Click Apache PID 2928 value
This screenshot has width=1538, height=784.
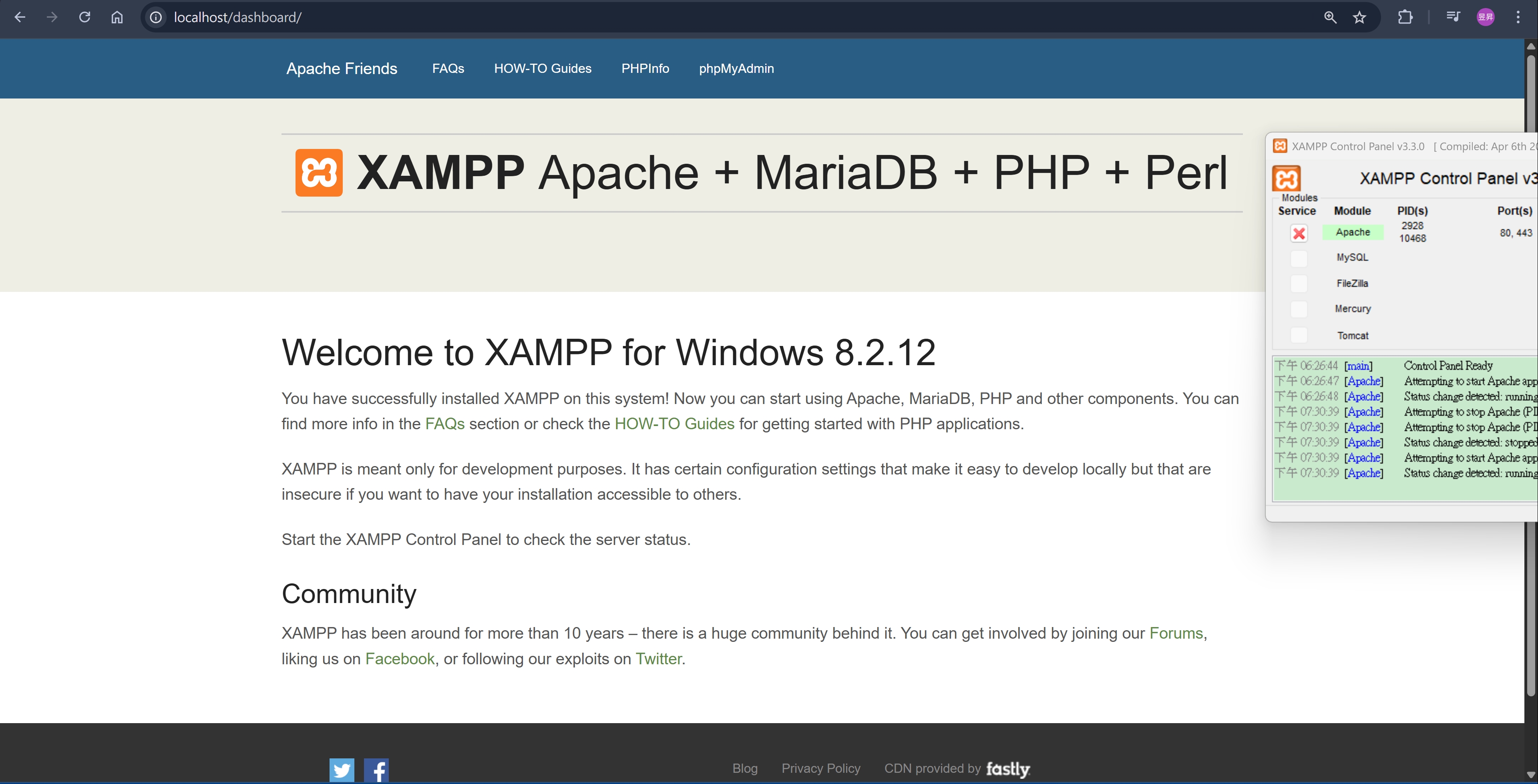coord(1413,226)
